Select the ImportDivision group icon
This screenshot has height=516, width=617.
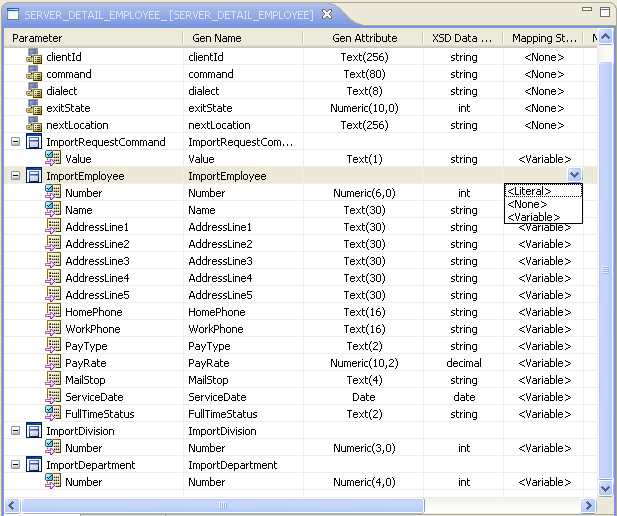point(34,431)
